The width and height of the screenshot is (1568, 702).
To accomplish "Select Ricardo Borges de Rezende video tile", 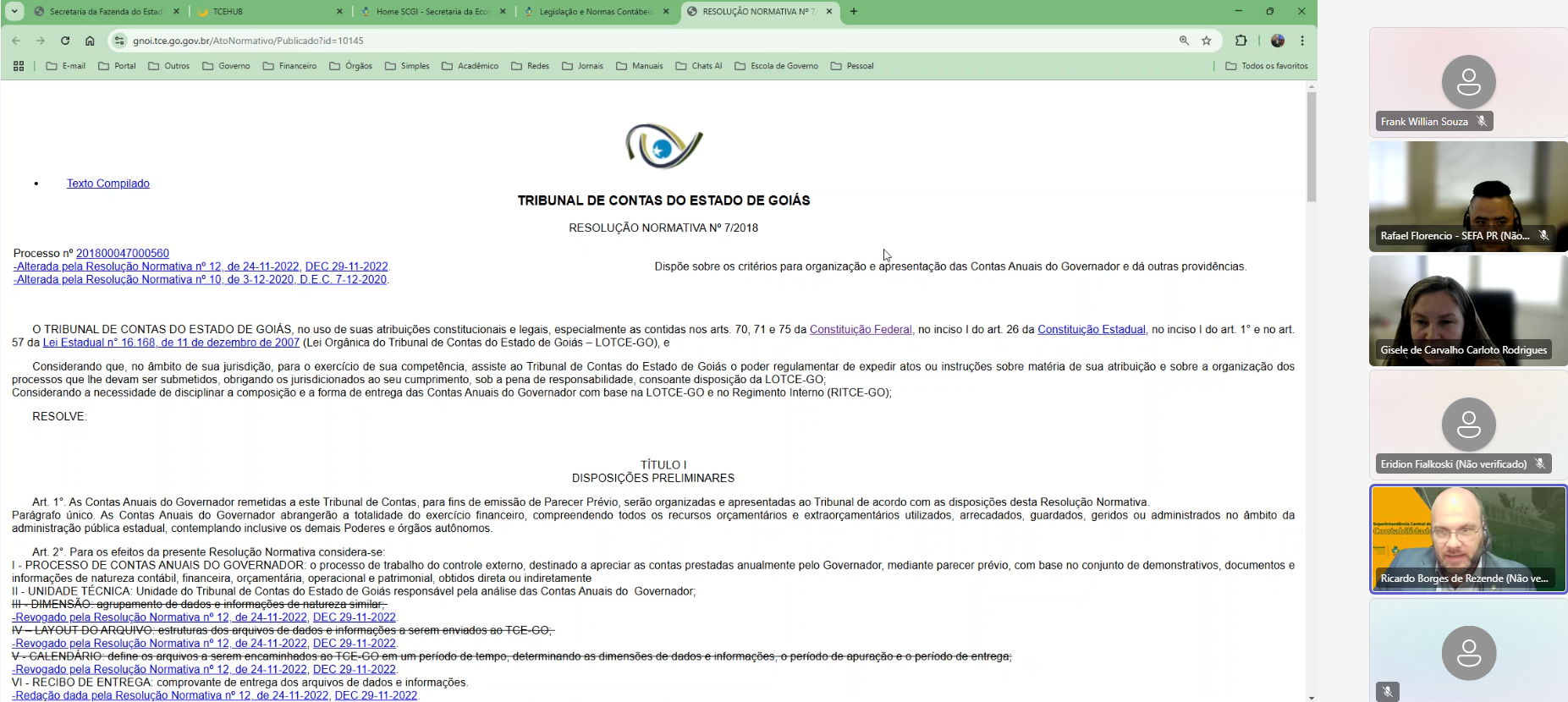I will tap(1468, 540).
